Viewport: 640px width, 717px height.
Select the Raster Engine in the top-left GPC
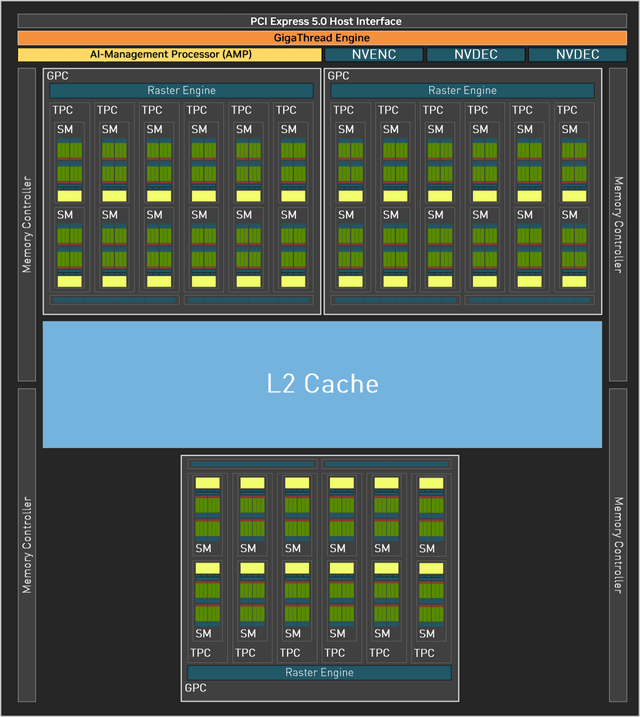pos(181,91)
